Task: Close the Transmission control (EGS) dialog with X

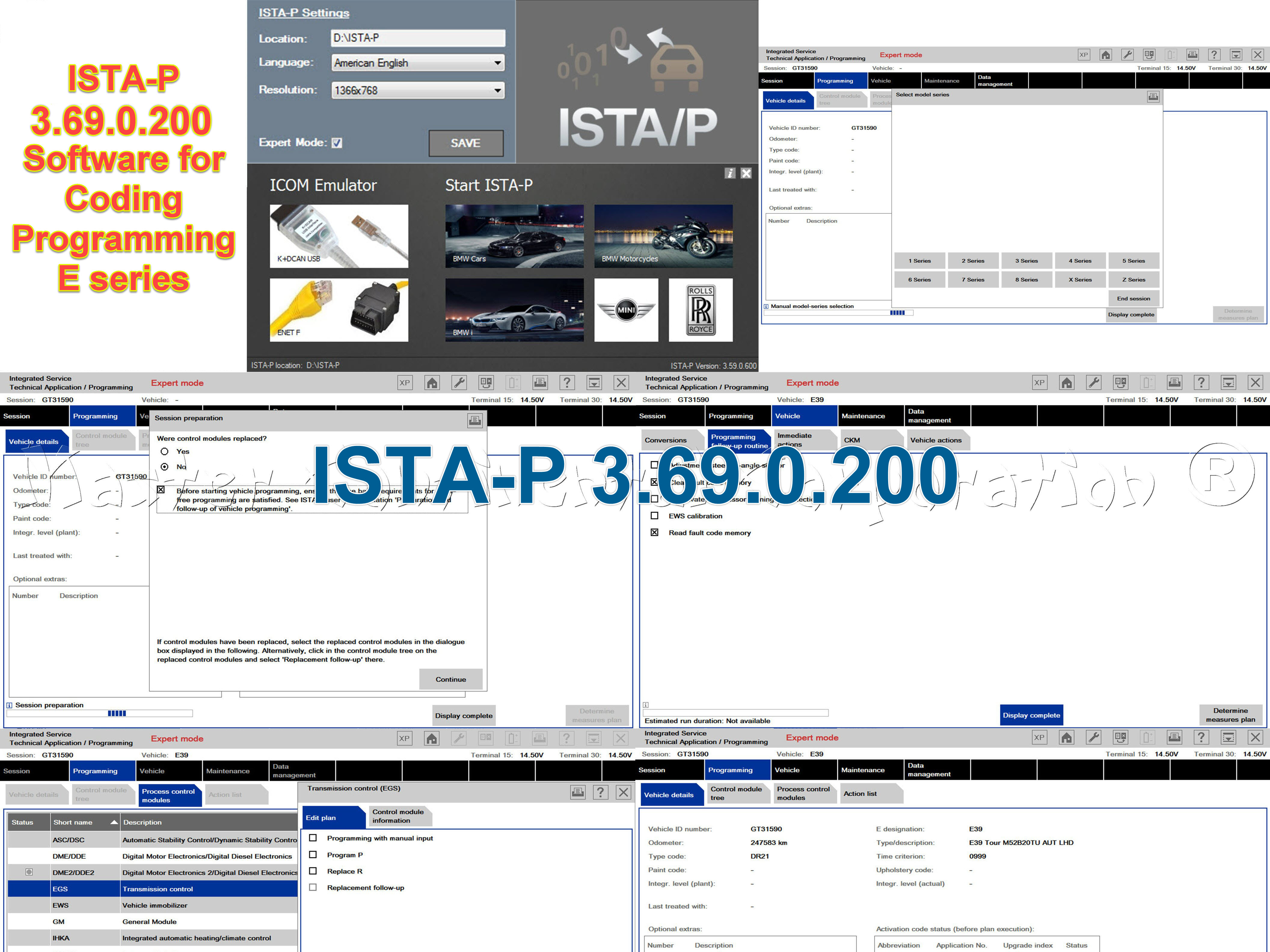Action: [x=623, y=792]
